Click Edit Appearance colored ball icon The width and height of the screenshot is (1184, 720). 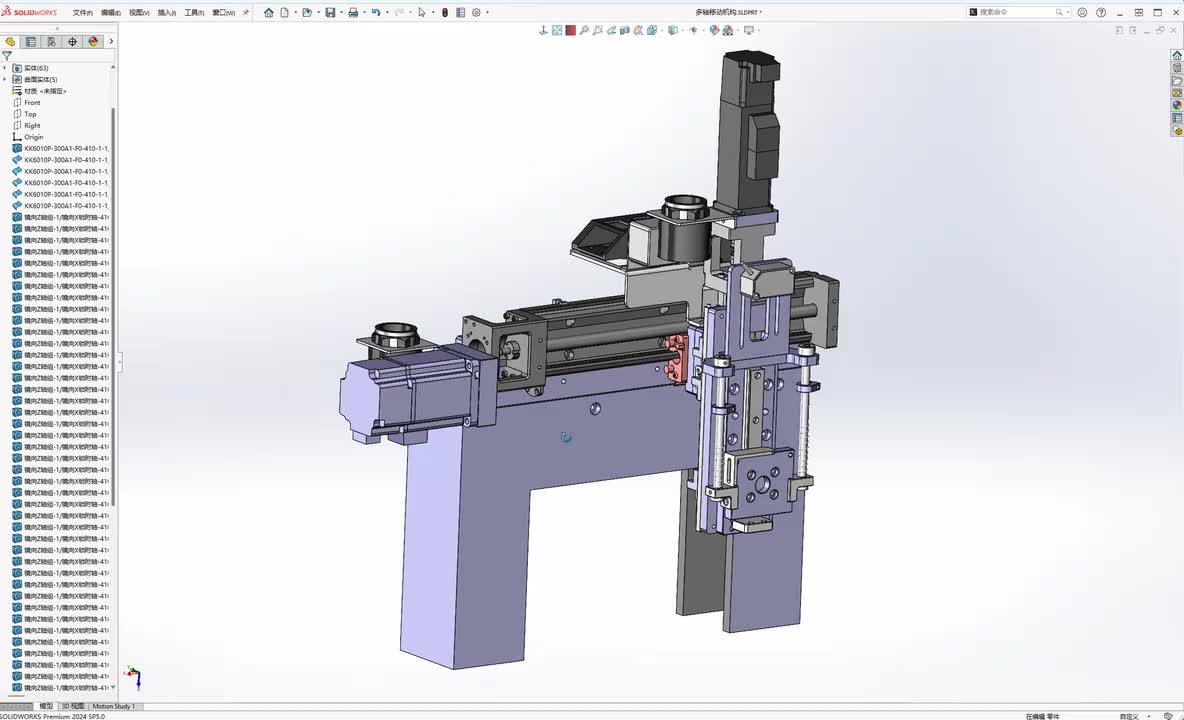tap(714, 30)
